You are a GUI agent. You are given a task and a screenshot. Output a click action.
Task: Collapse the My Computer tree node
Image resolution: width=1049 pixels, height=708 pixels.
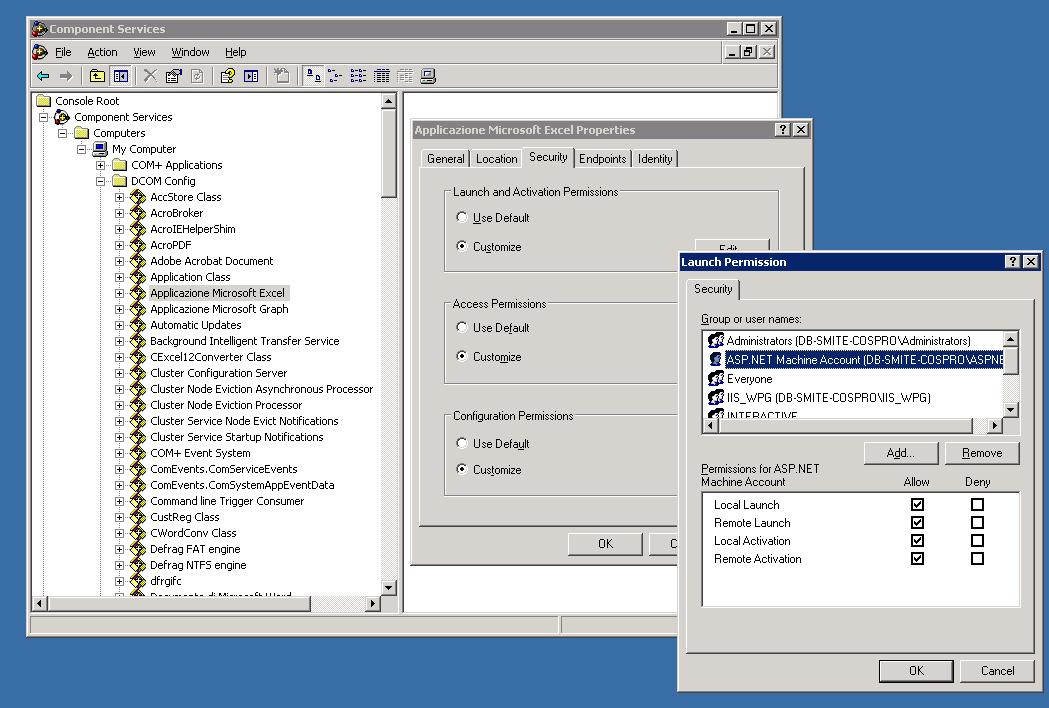coord(82,149)
